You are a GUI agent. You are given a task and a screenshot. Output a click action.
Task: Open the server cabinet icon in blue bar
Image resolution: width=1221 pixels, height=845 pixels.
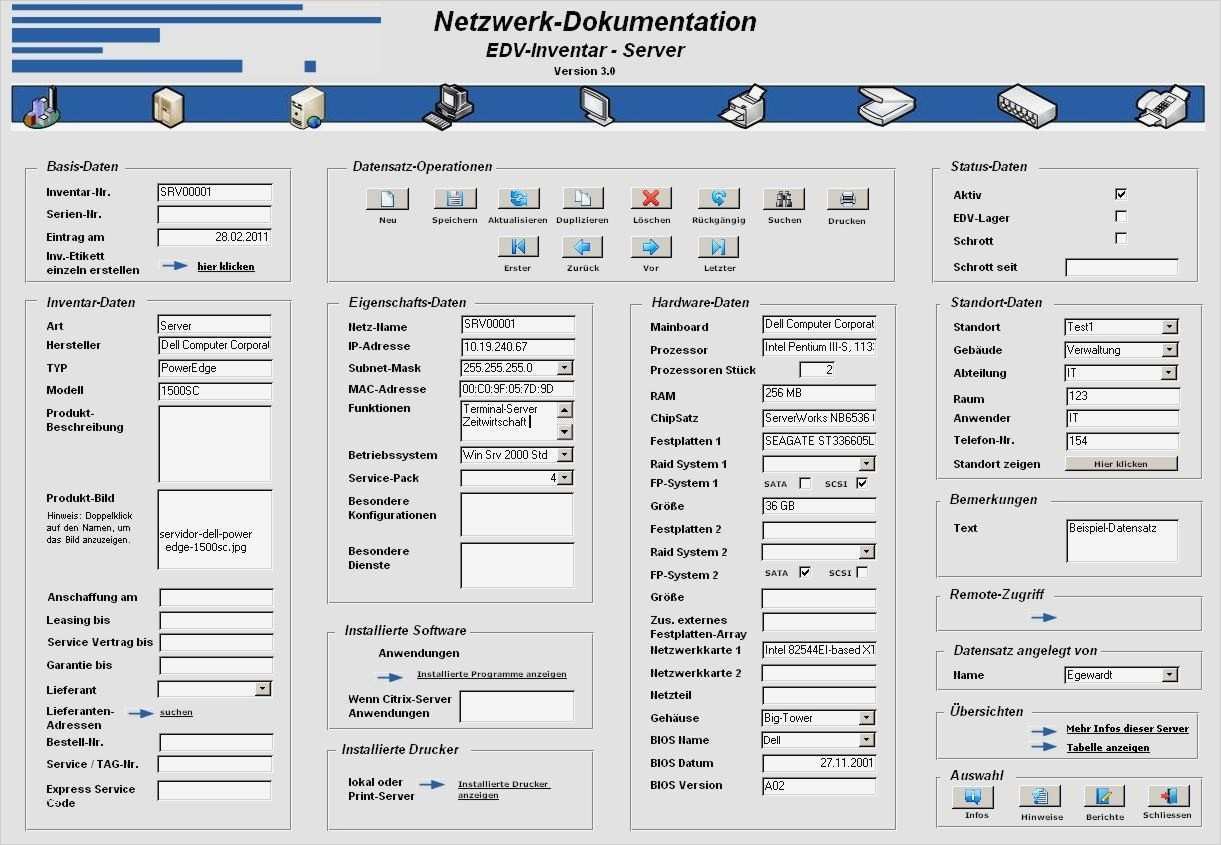169,107
